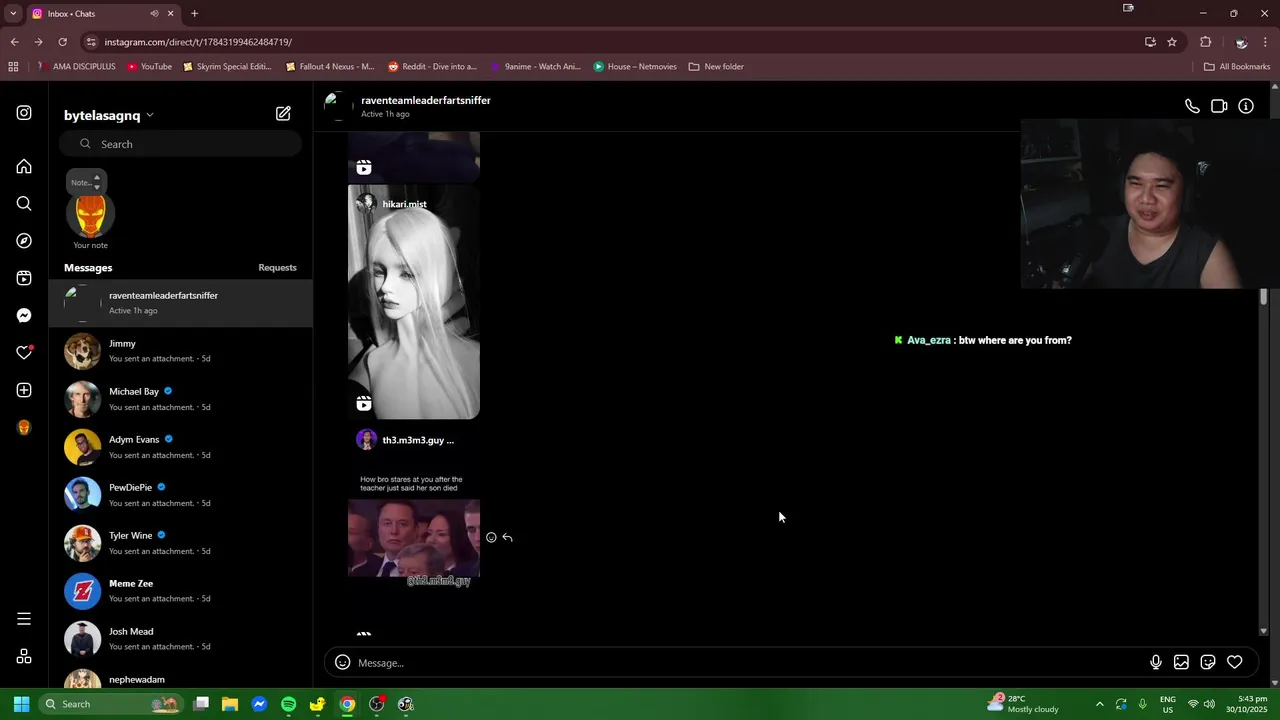Start new message compose icon

(283, 114)
